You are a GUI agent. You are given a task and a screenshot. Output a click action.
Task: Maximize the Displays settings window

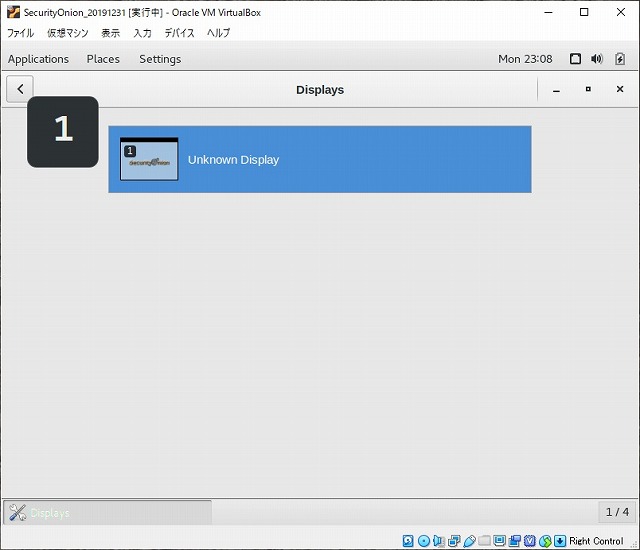(588, 89)
